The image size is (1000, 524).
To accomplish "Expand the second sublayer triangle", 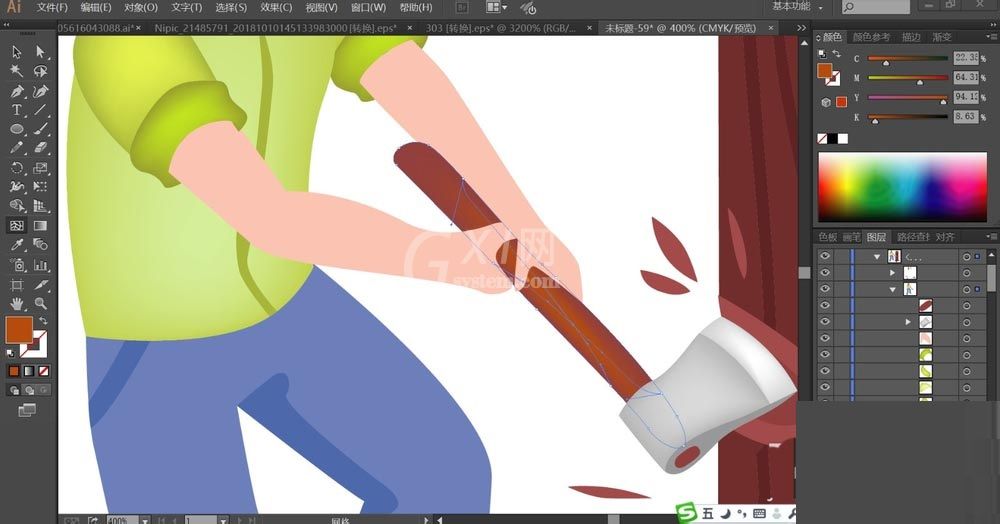I will coord(892,273).
